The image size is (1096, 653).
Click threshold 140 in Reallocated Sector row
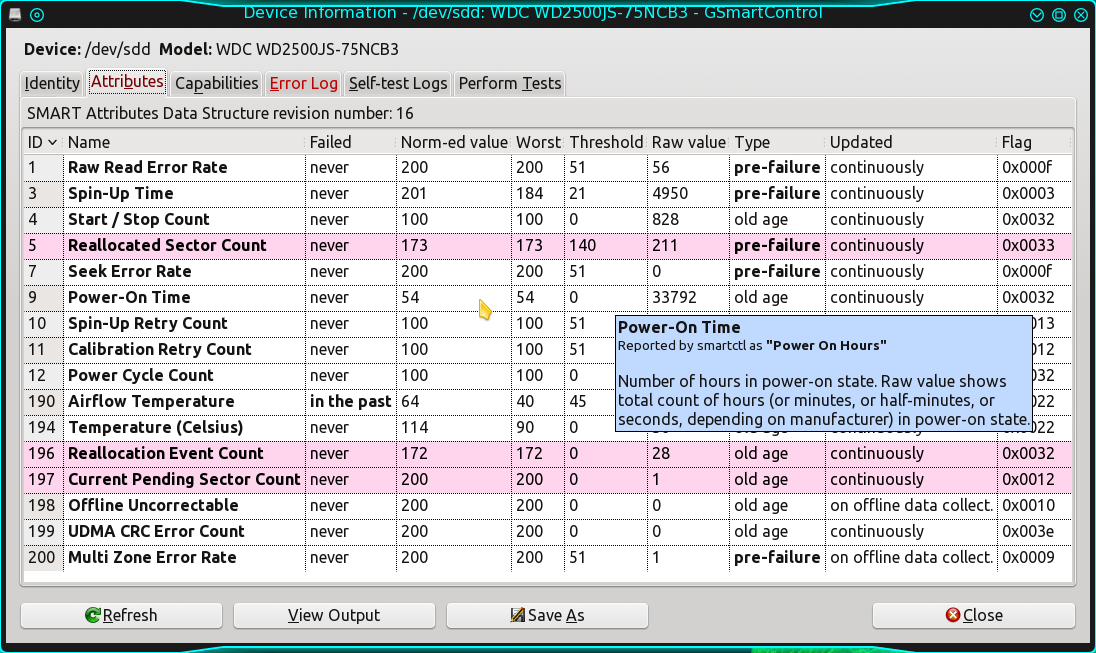(x=582, y=245)
